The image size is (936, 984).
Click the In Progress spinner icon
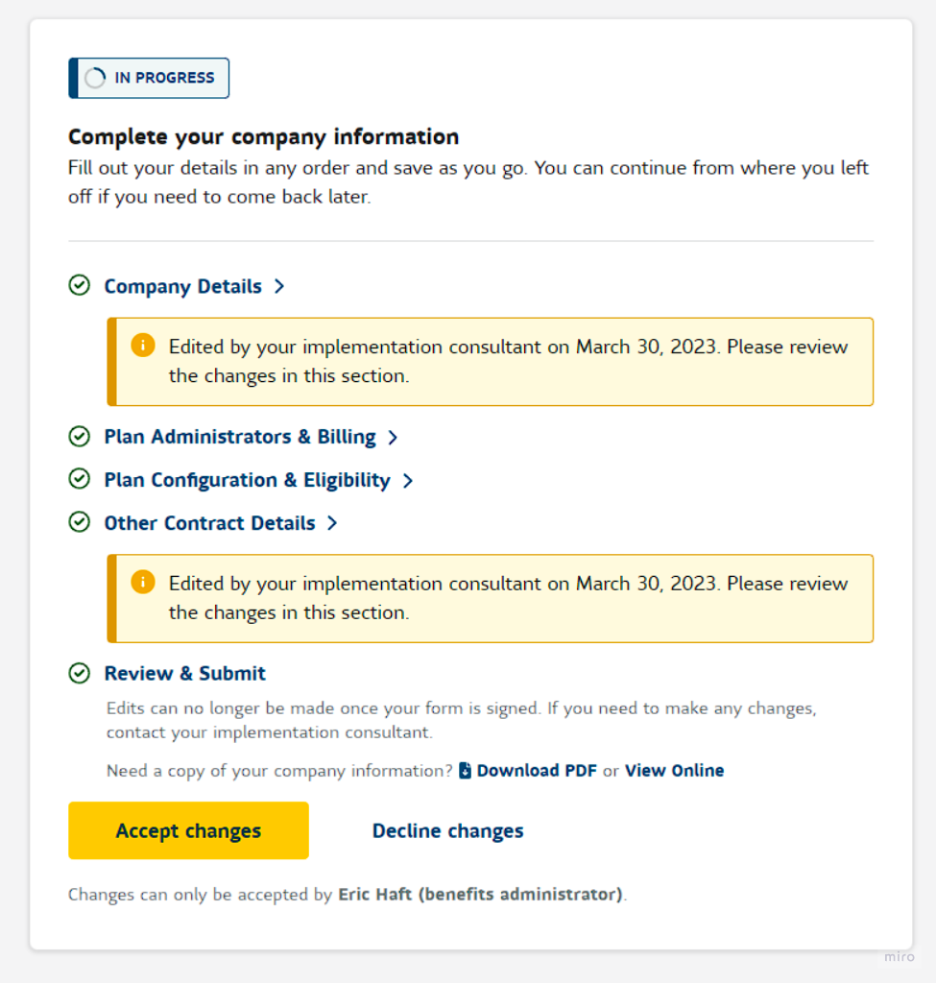tap(95, 78)
